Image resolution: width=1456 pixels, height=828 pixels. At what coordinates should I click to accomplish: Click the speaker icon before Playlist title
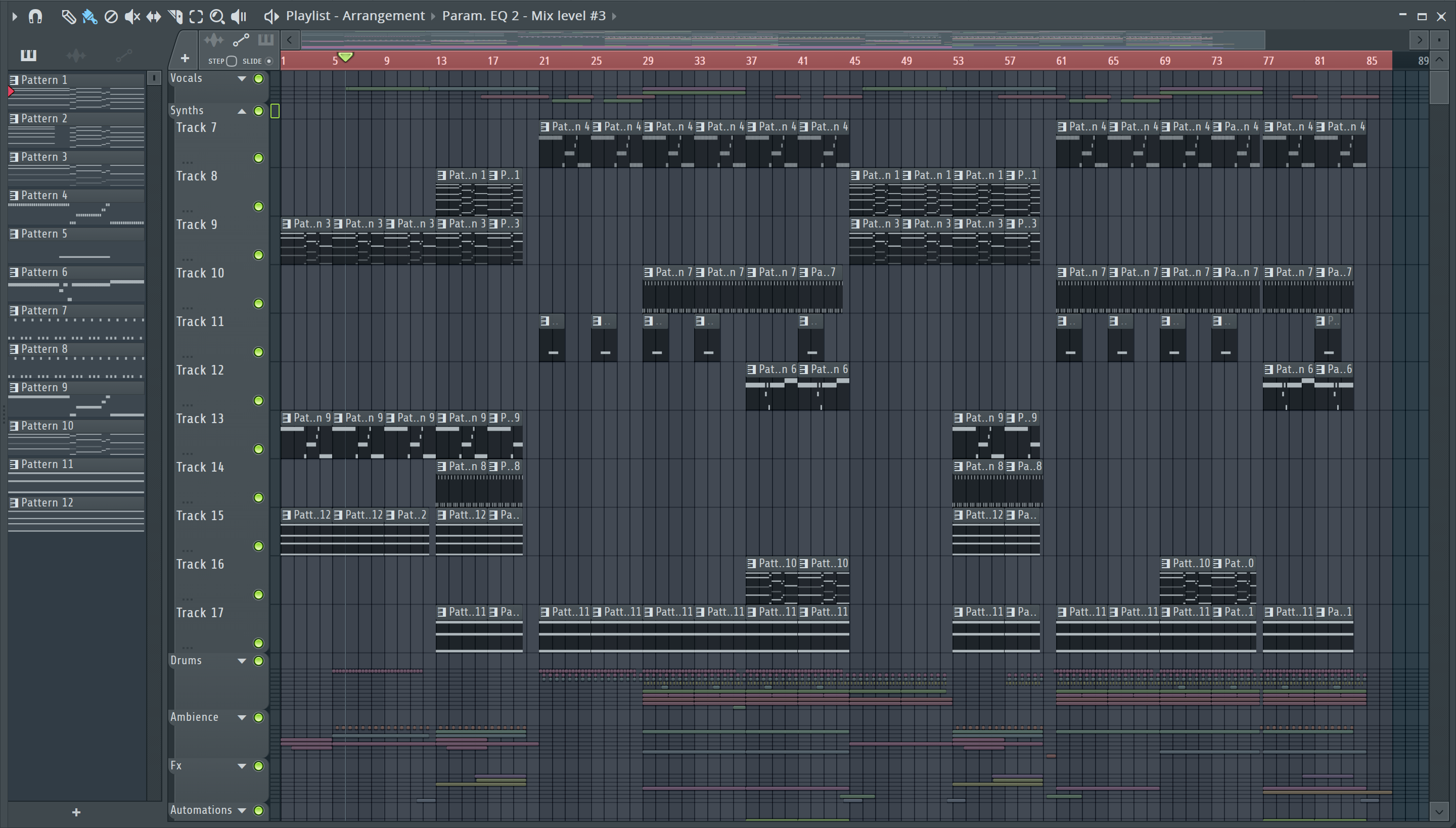(x=271, y=17)
